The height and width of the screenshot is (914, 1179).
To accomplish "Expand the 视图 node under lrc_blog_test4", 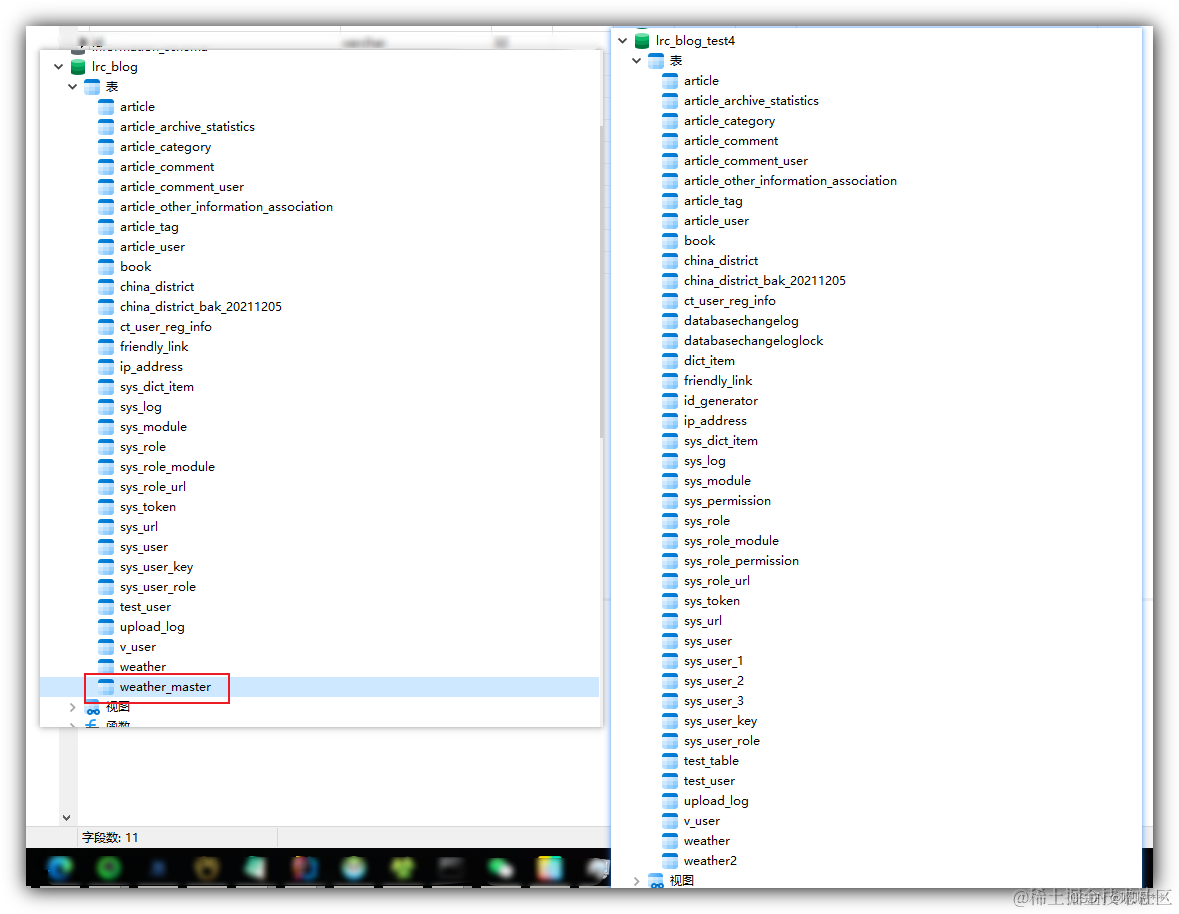I will click(x=637, y=881).
